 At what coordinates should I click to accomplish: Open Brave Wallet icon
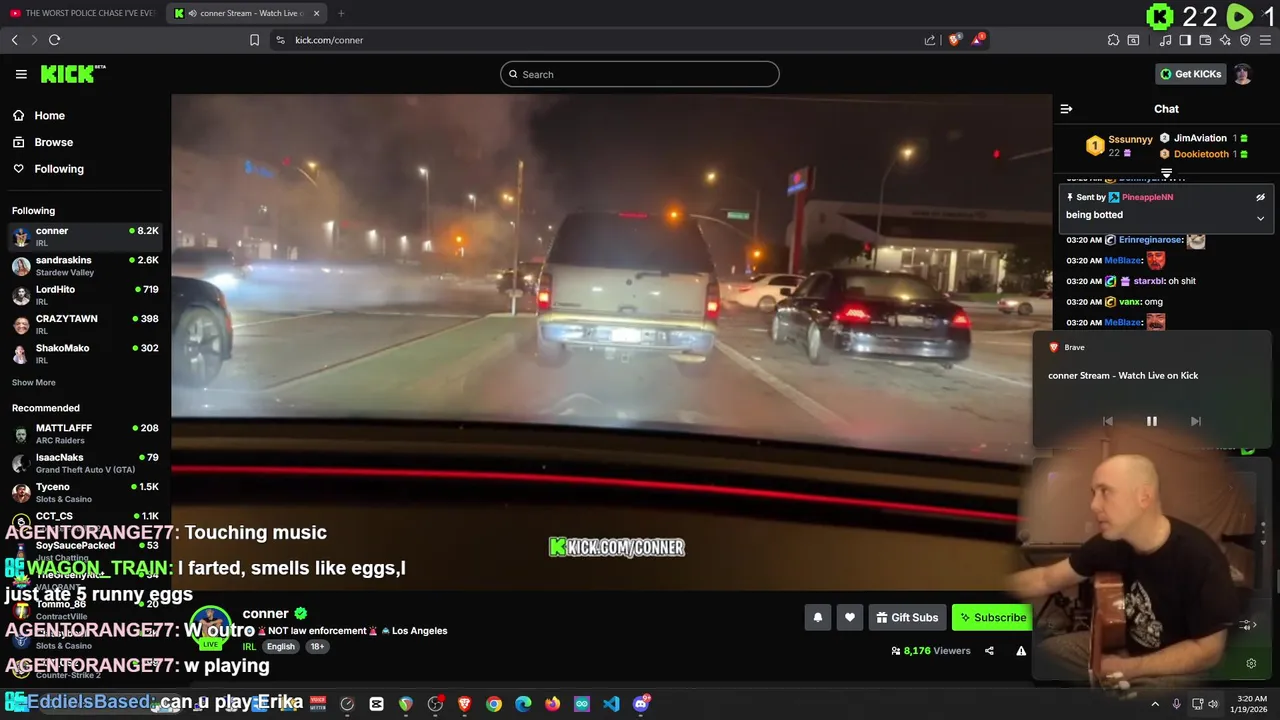coord(1205,40)
